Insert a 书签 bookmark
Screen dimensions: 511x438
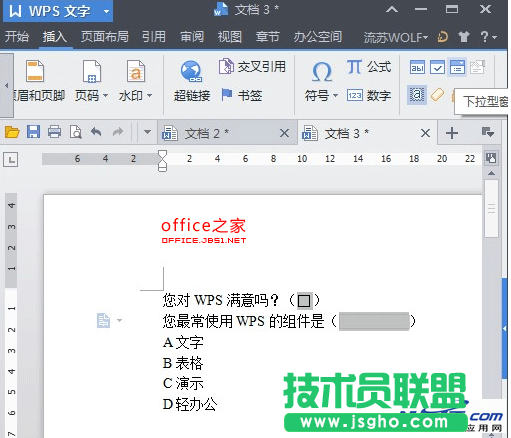pyautogui.click(x=242, y=95)
